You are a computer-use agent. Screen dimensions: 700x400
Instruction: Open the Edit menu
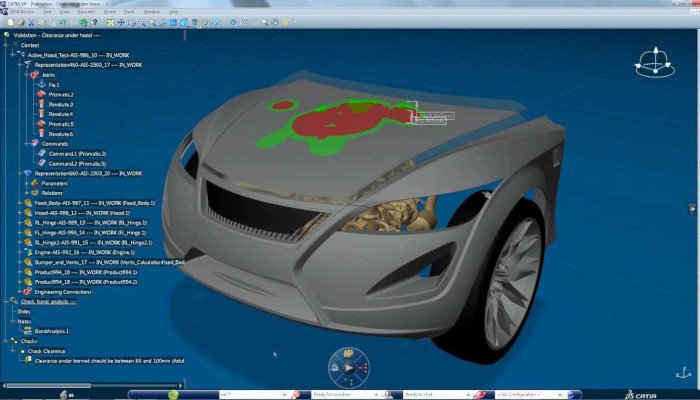point(47,12)
